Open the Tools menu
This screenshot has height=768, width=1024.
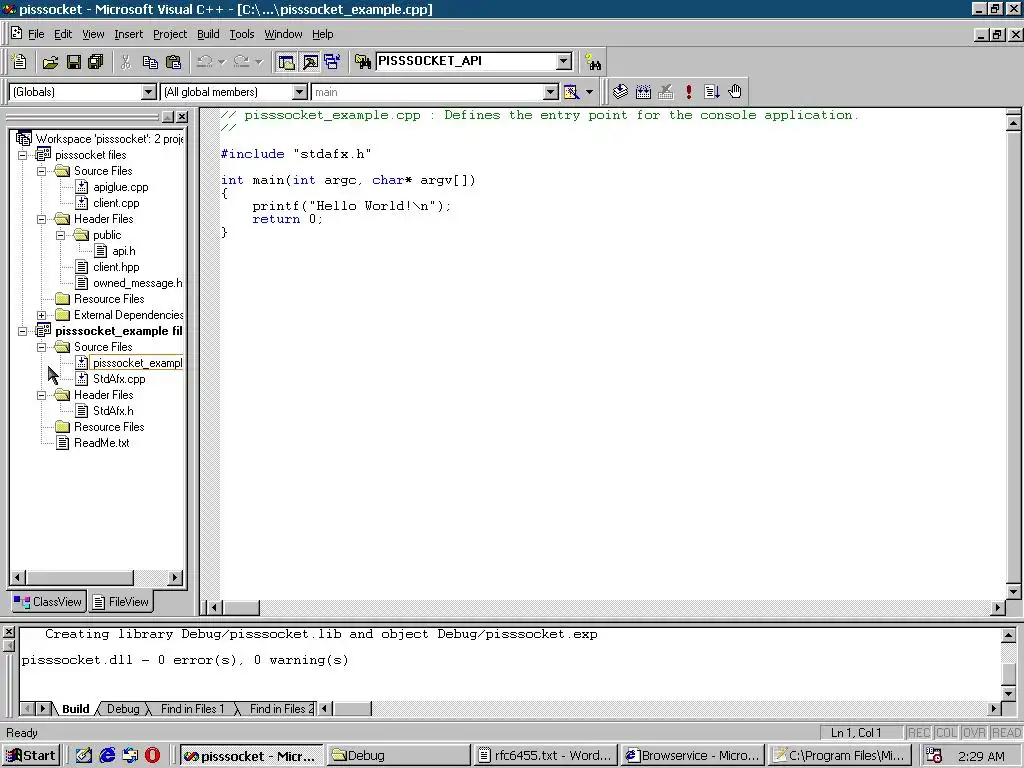[242, 34]
